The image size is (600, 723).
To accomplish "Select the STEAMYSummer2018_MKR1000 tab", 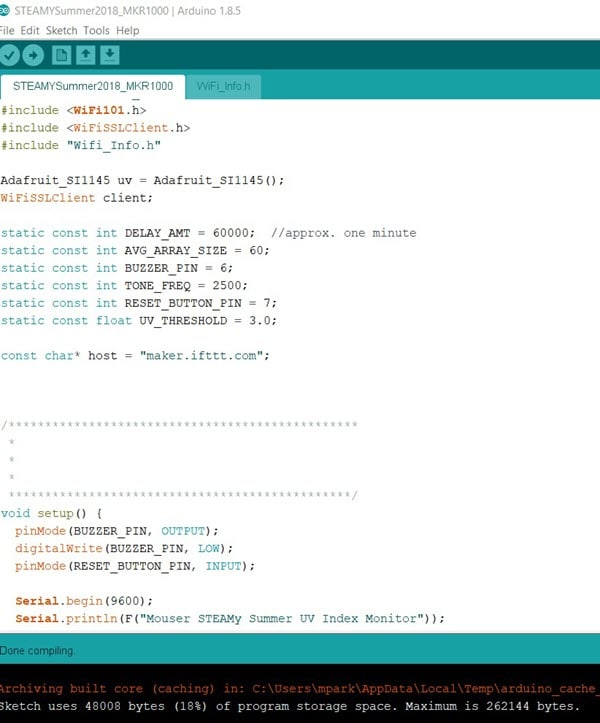I will pyautogui.click(x=93, y=87).
